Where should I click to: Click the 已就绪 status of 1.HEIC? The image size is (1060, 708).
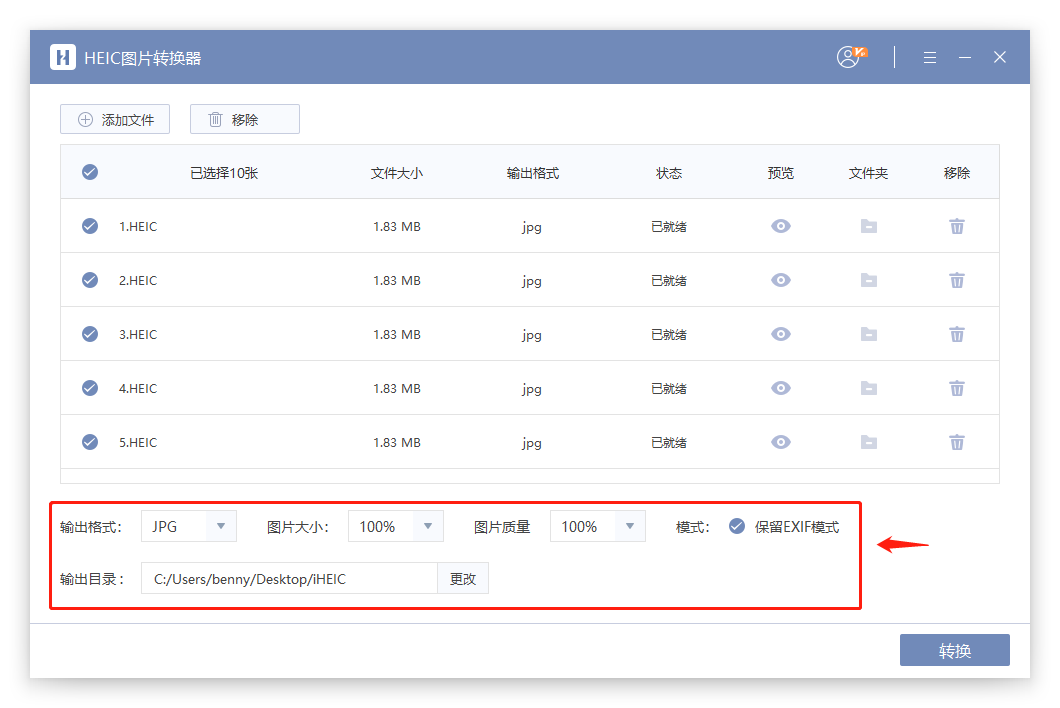(x=669, y=227)
